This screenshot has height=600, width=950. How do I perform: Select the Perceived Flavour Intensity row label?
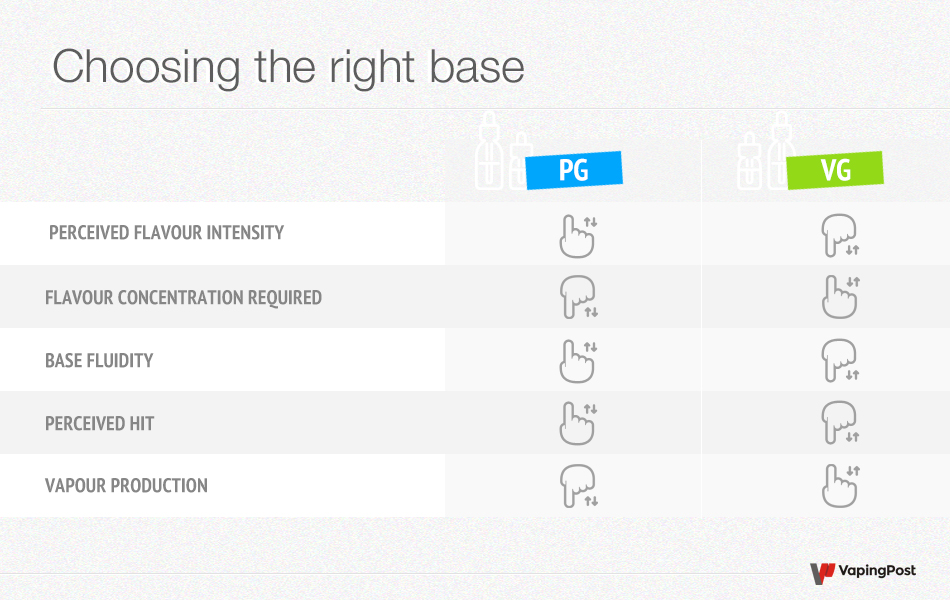coord(166,233)
